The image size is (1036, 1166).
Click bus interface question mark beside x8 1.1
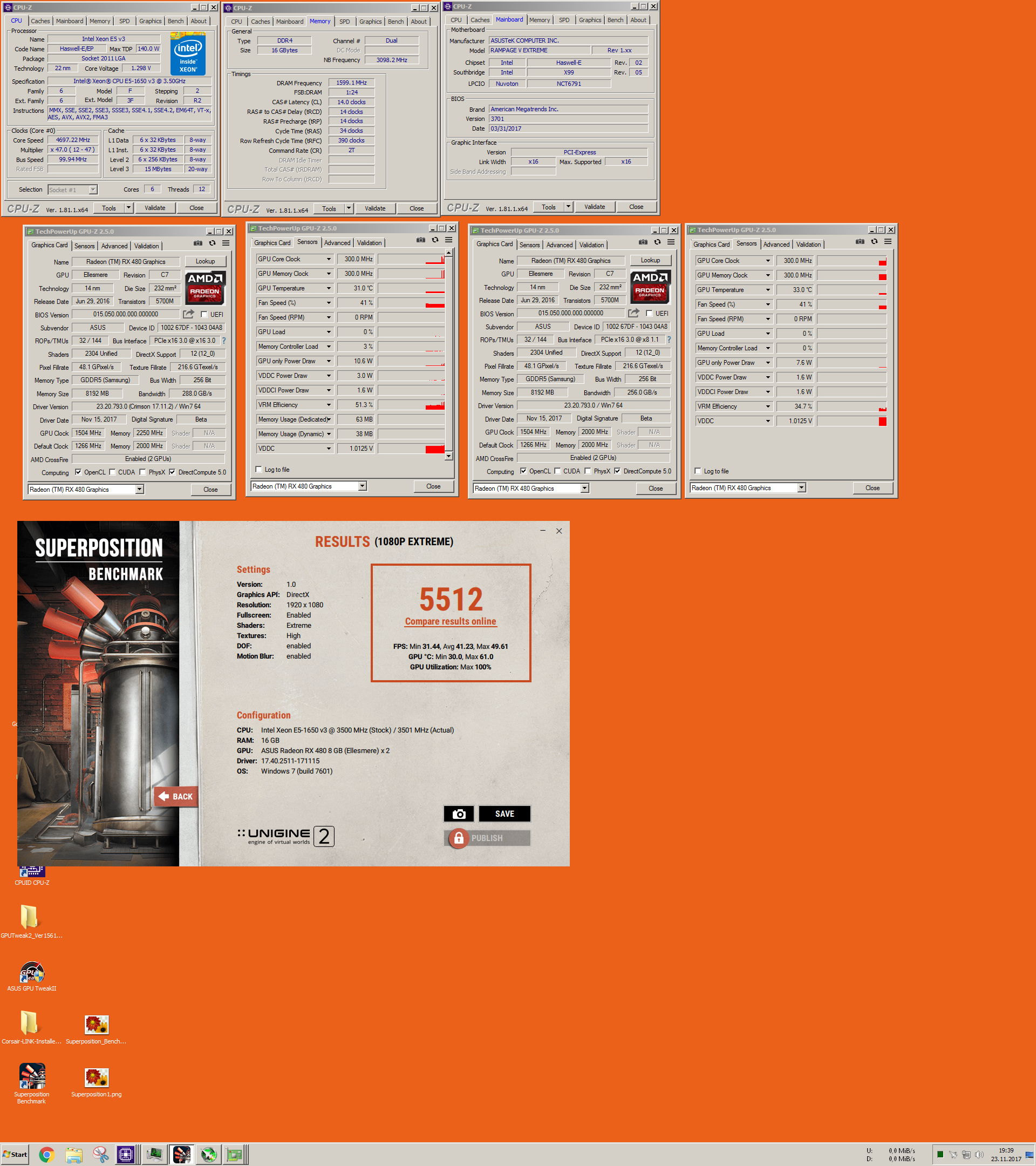point(669,340)
